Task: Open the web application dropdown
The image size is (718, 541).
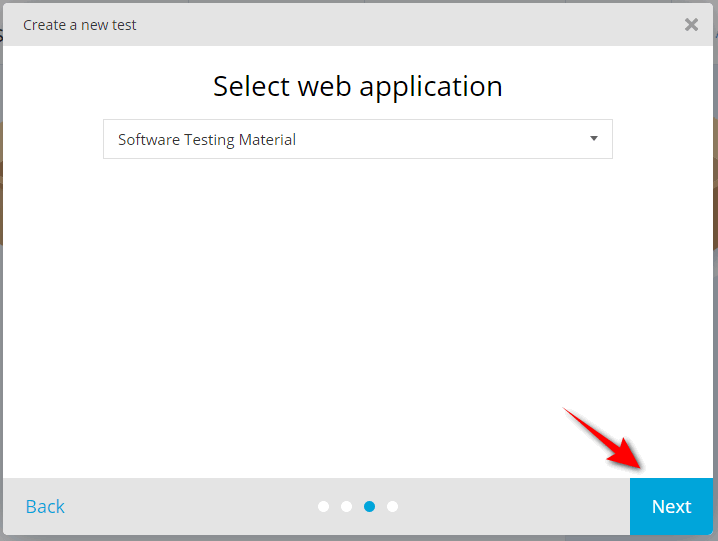Action: [x=358, y=139]
